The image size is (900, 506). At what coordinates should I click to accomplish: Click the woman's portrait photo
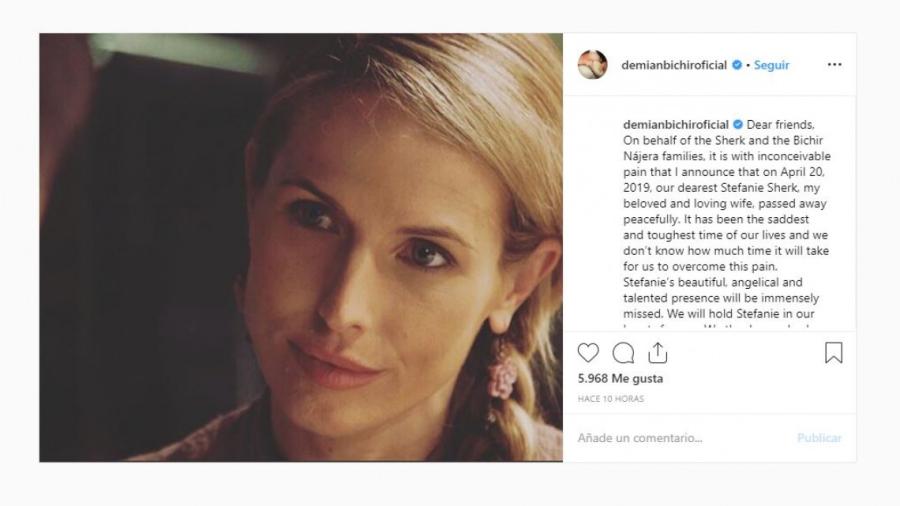pyautogui.click(x=300, y=248)
